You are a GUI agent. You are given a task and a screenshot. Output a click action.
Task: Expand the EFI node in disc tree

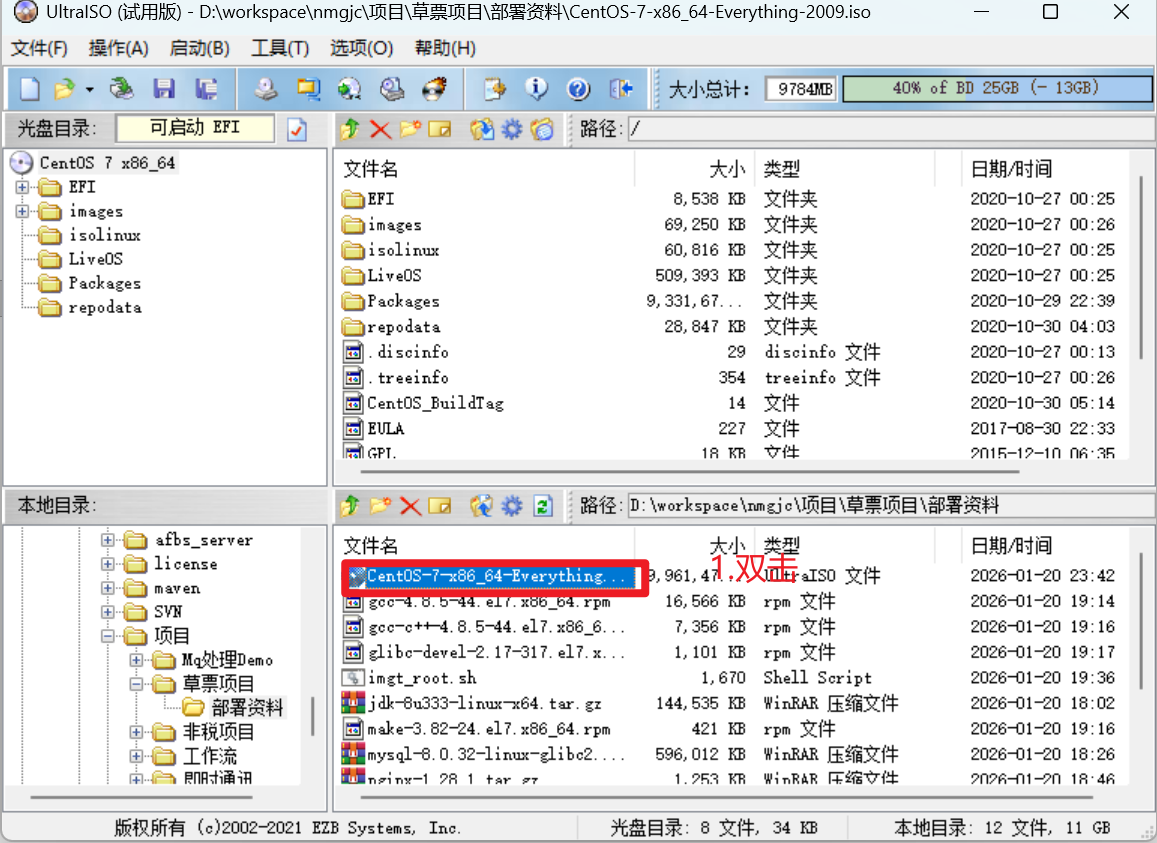click(x=22, y=187)
